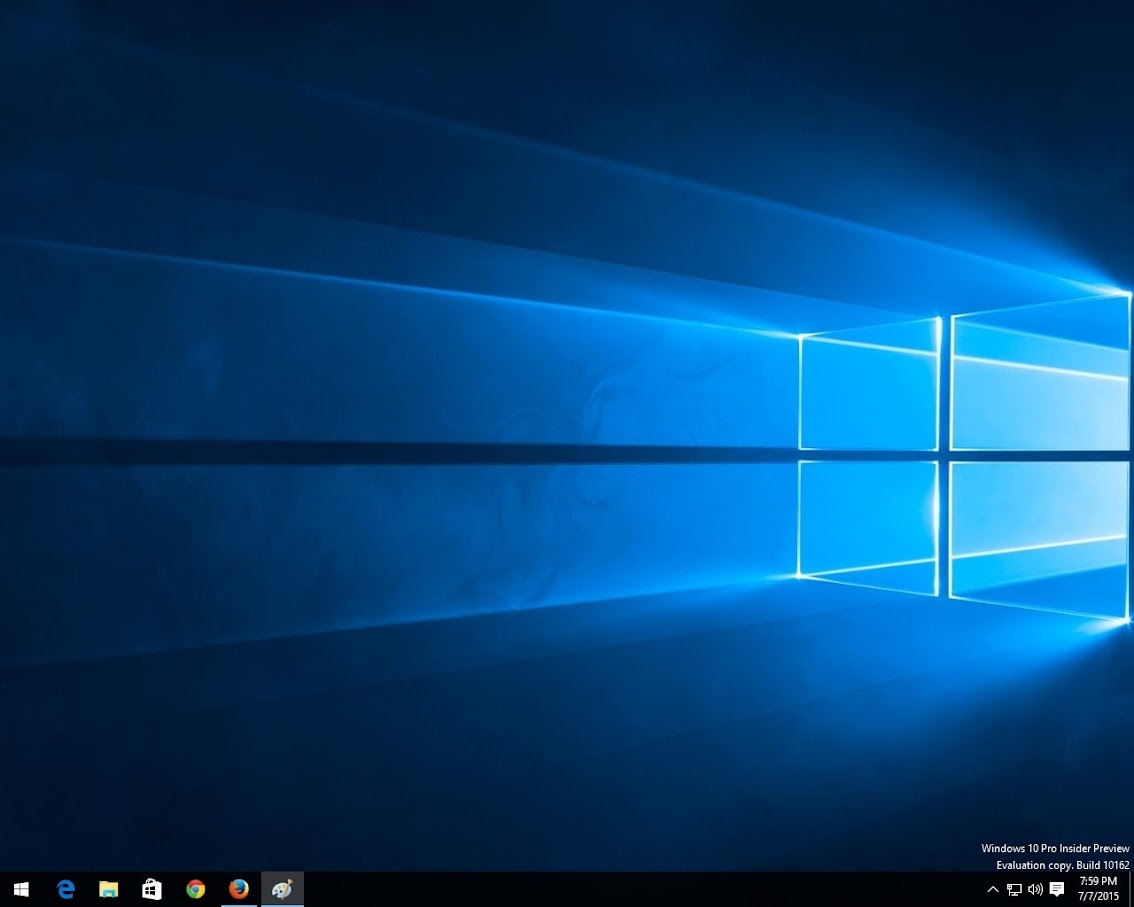Image resolution: width=1134 pixels, height=907 pixels.
Task: Open the Windows Start menu
Action: [x=21, y=889]
